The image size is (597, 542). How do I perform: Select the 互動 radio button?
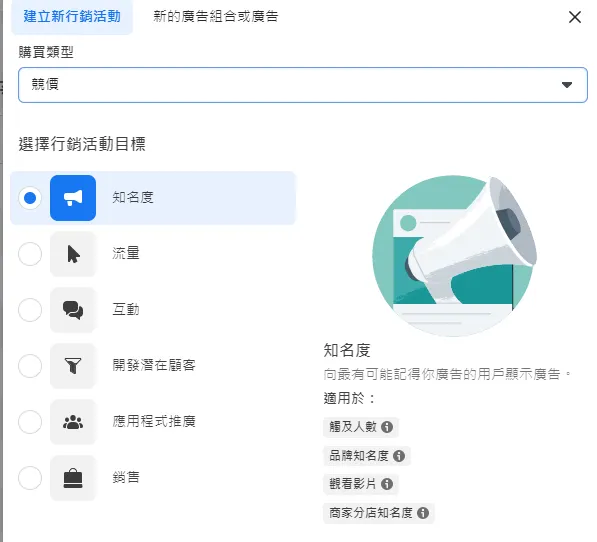[x=30, y=310]
